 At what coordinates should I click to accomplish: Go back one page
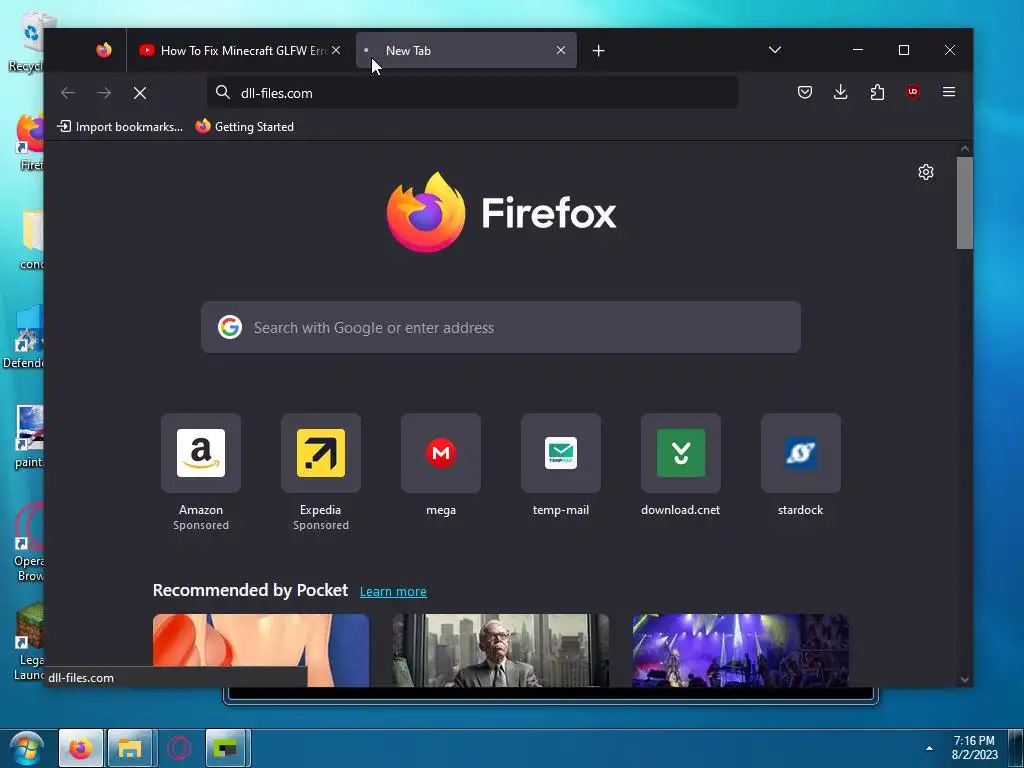pyautogui.click(x=68, y=93)
